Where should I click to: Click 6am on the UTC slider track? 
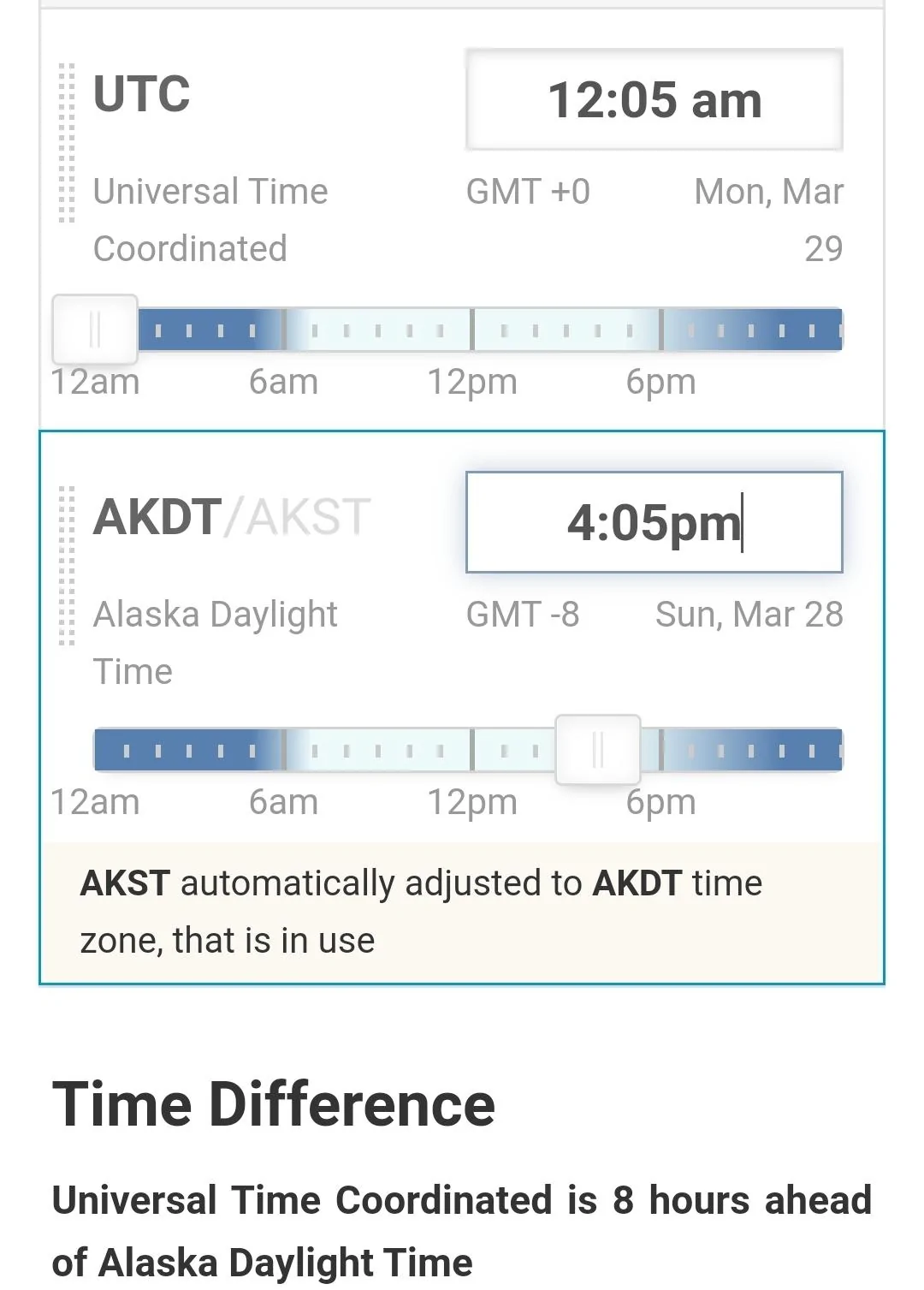[x=285, y=330]
